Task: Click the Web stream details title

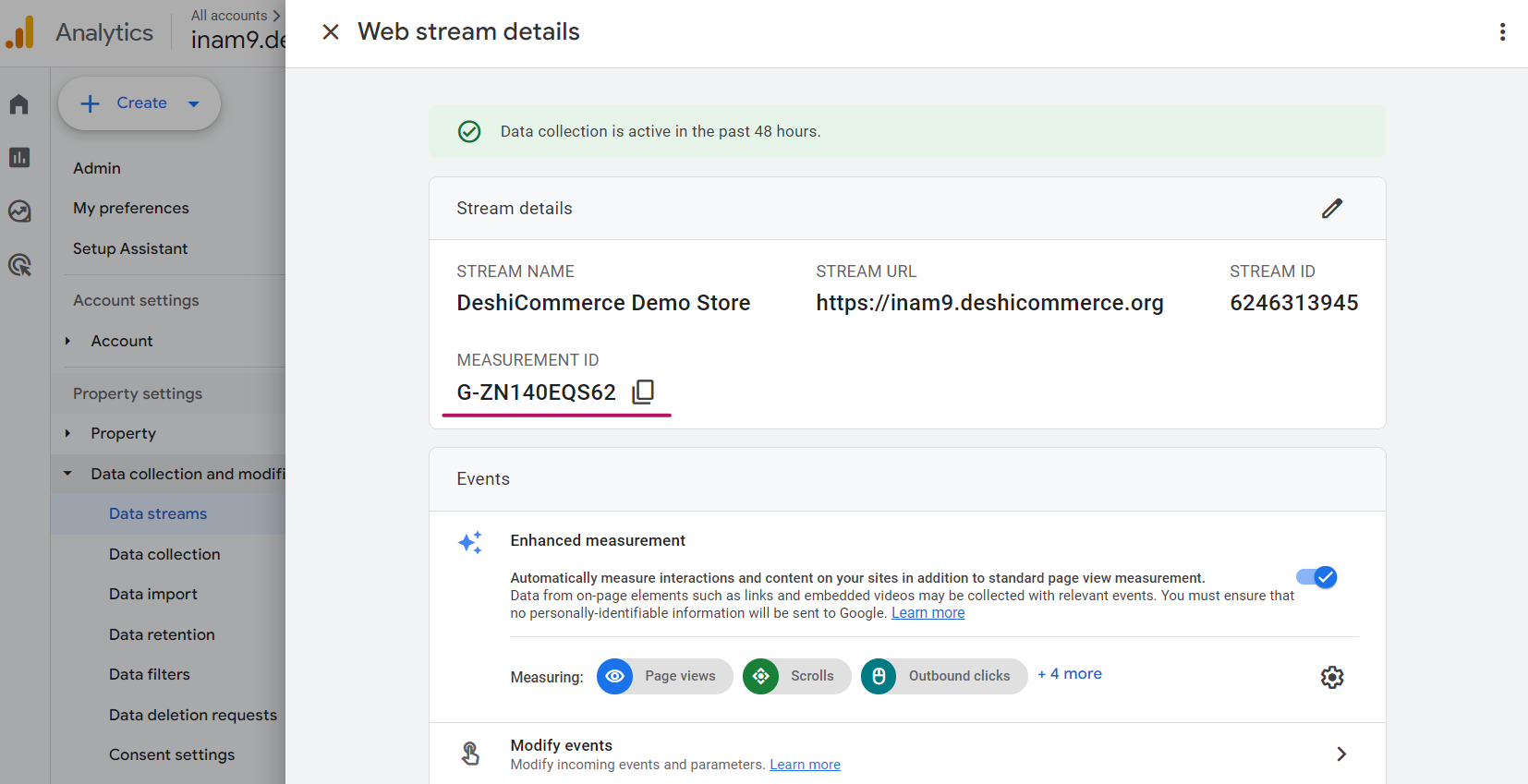Action: [x=468, y=32]
